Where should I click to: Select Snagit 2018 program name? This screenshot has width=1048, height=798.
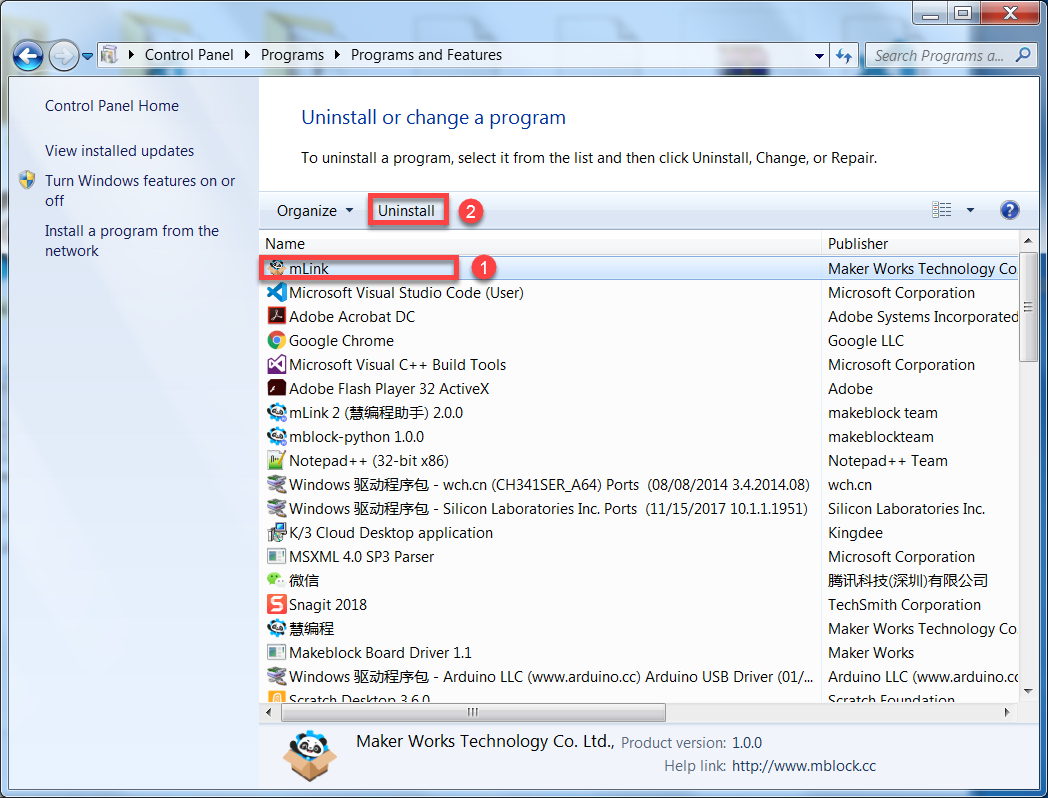[x=328, y=605]
